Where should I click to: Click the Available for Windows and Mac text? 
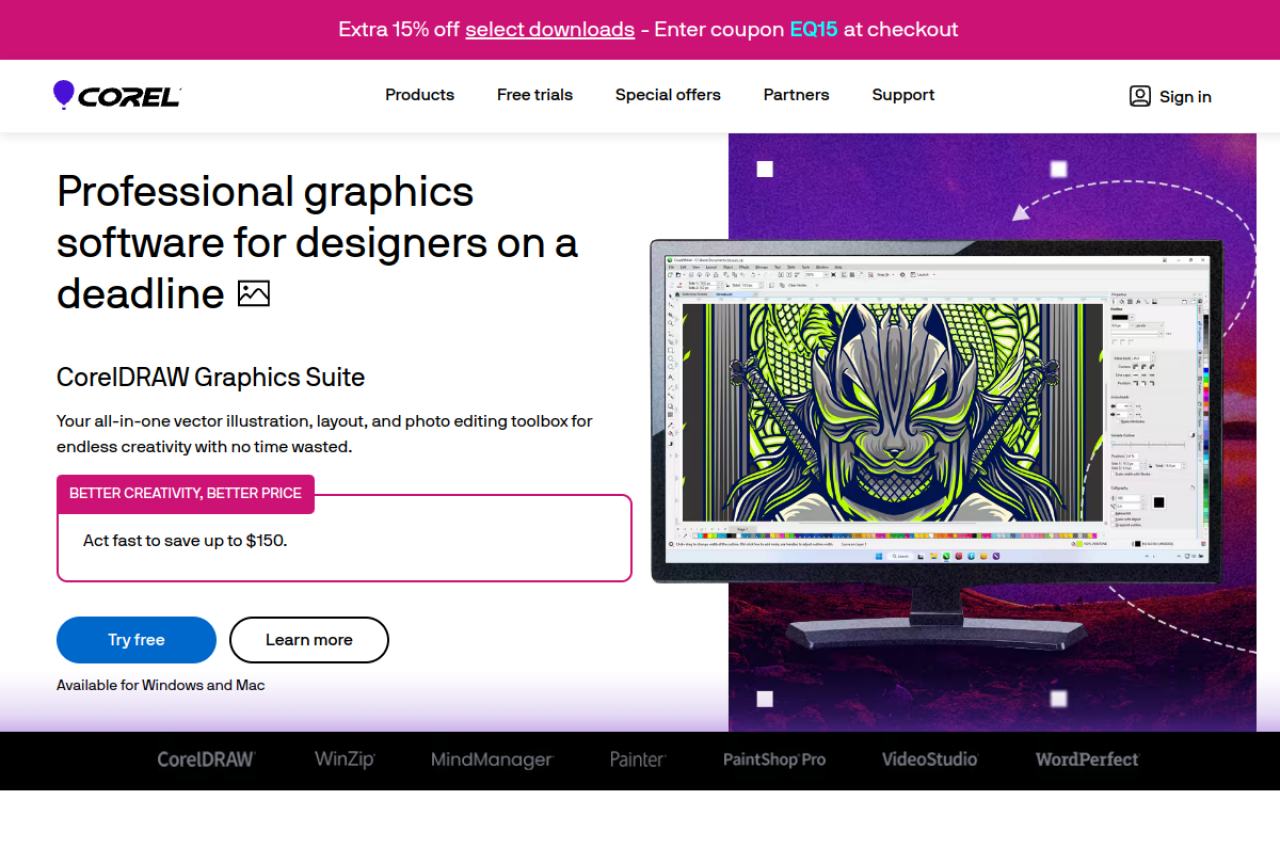pyautogui.click(x=161, y=685)
